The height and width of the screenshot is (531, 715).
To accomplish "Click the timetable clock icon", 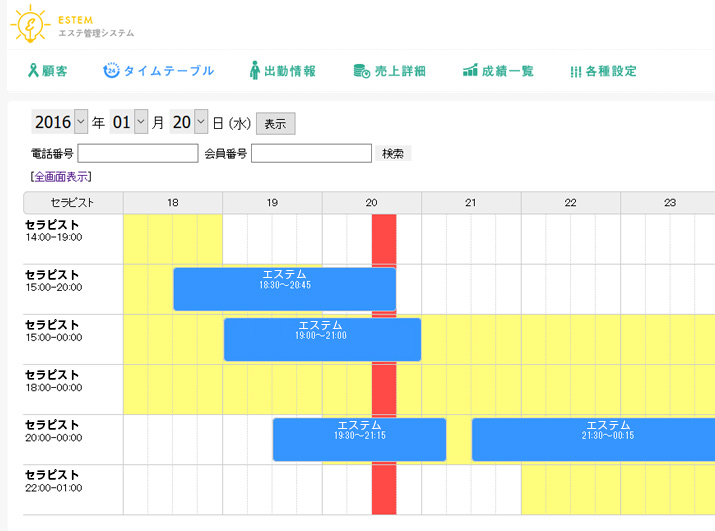I will tap(112, 71).
